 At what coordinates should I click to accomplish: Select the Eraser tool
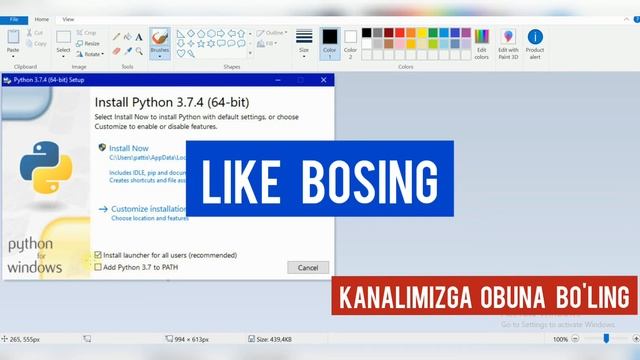116,51
